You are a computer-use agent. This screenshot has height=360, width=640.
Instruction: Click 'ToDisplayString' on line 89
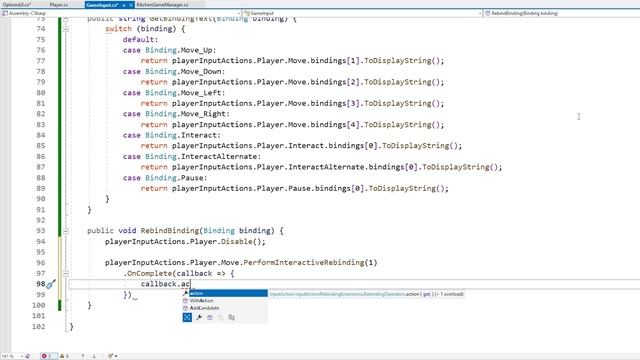click(402, 189)
